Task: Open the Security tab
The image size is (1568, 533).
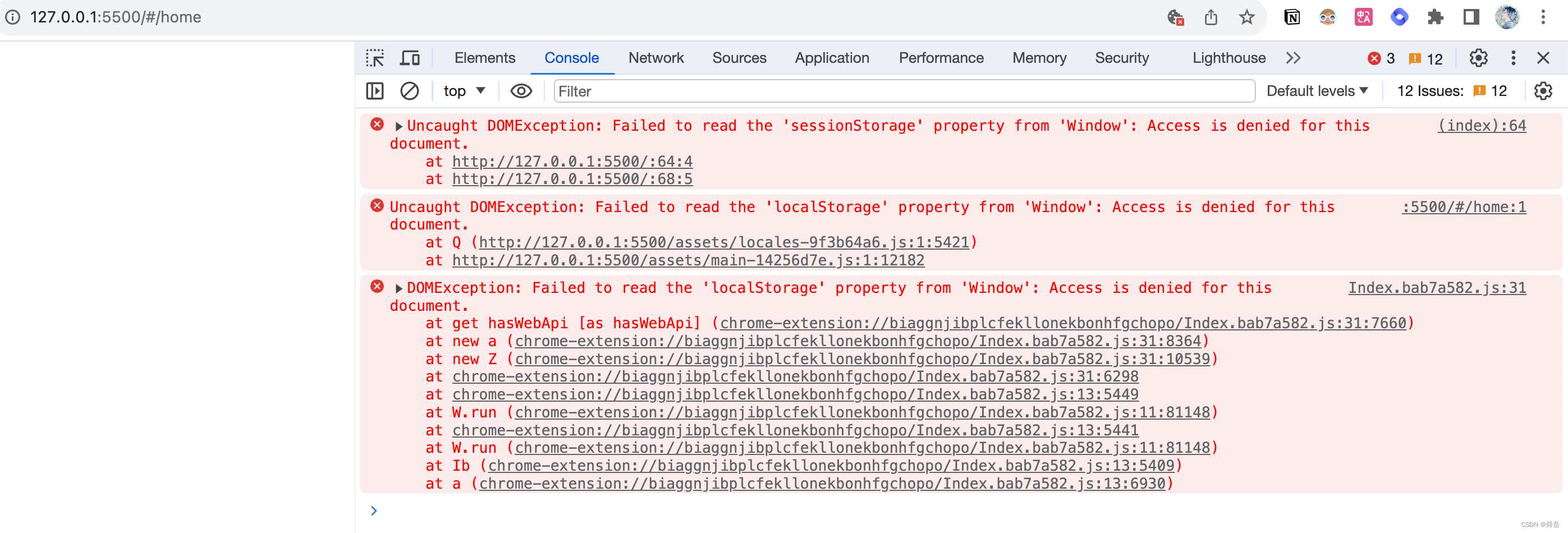Action: click(x=1122, y=58)
